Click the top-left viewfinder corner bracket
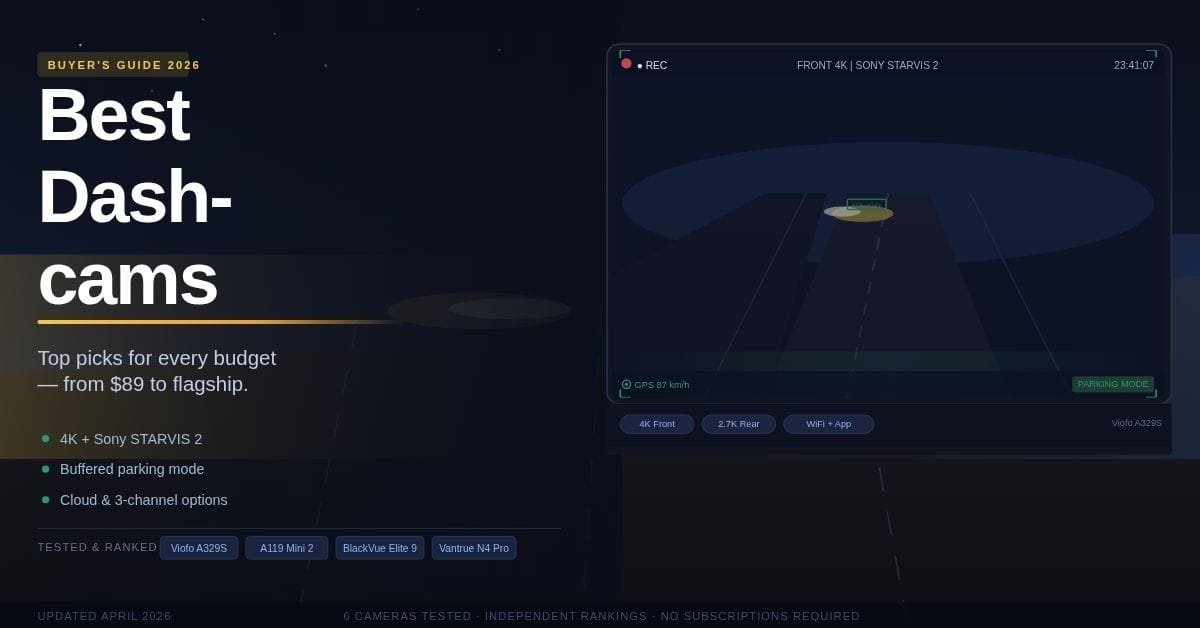The width and height of the screenshot is (1200, 628). click(624, 54)
